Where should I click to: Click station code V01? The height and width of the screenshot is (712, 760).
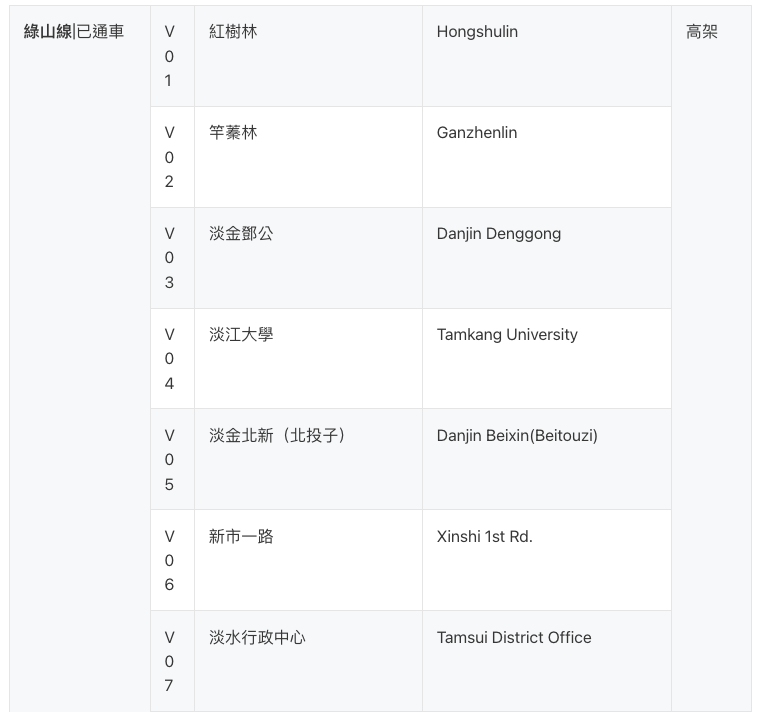(x=170, y=56)
